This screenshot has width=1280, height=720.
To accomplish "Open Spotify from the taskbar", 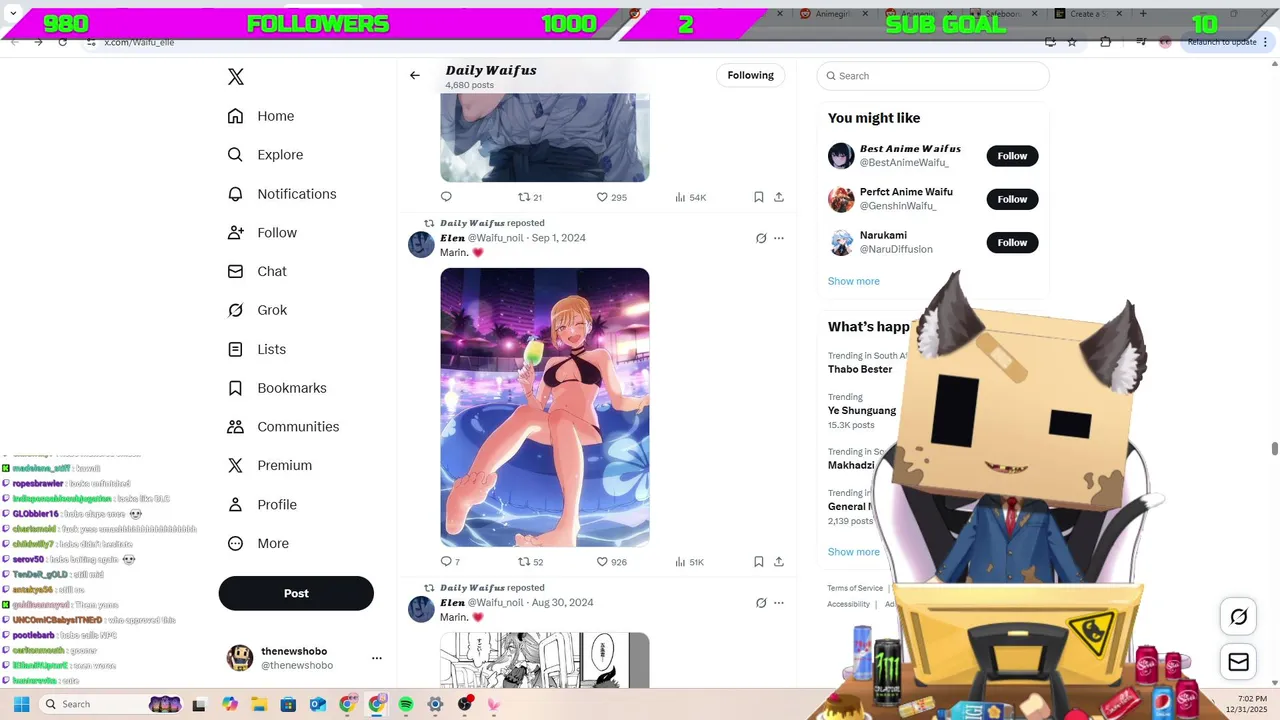I will click(x=406, y=704).
